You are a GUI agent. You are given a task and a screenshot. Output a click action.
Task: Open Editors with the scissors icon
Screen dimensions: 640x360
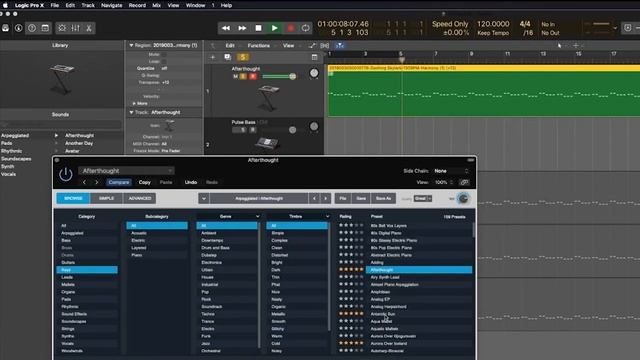[x=89, y=28]
